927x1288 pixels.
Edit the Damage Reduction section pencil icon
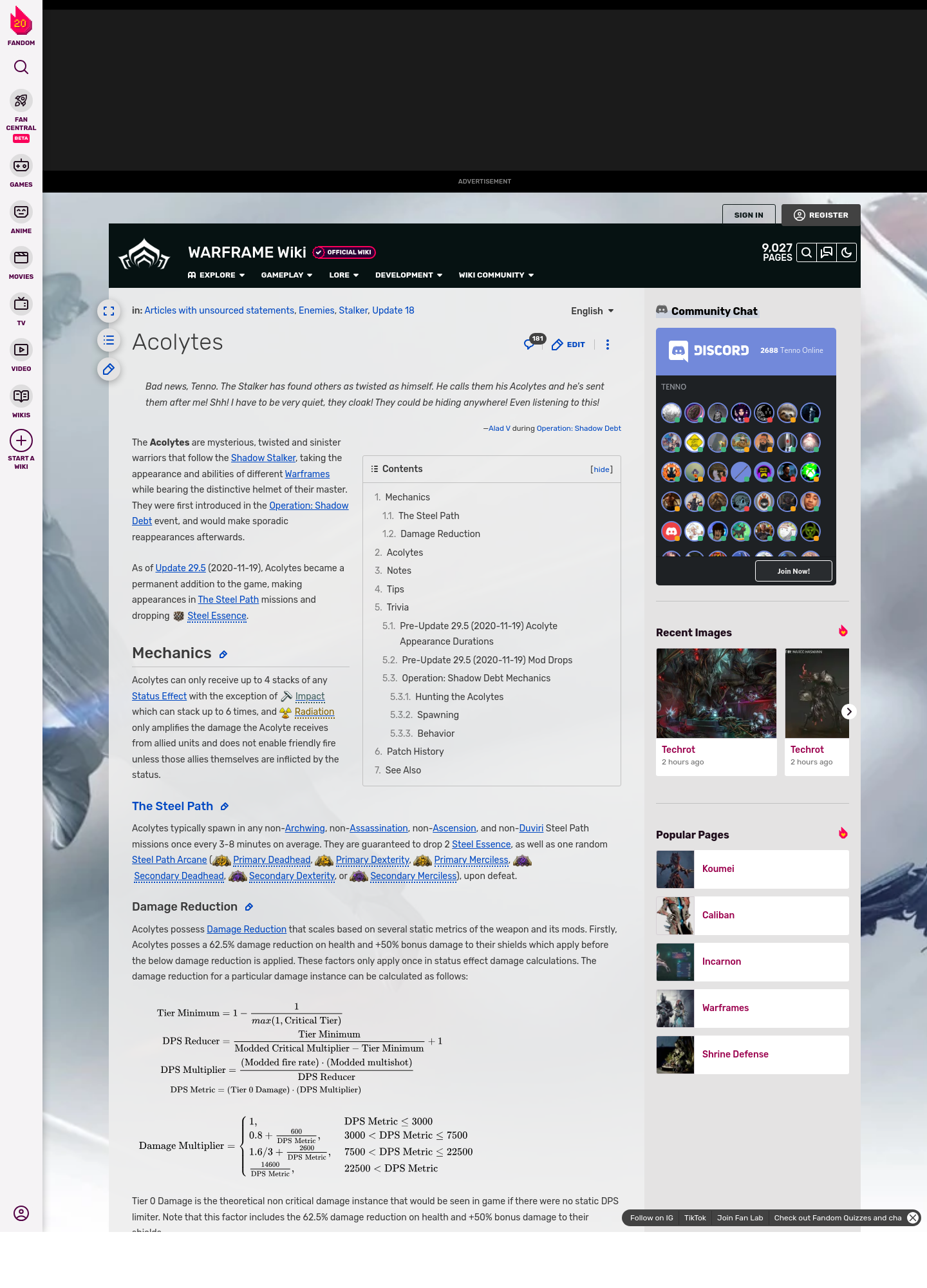(x=249, y=907)
